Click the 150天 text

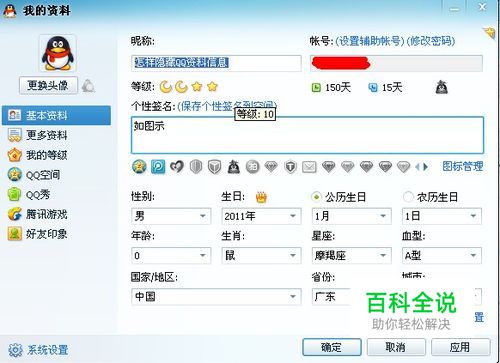coord(338,88)
